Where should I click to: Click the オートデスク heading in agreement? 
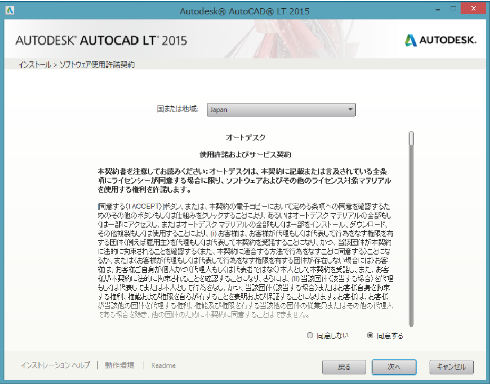pyautogui.click(x=245, y=137)
